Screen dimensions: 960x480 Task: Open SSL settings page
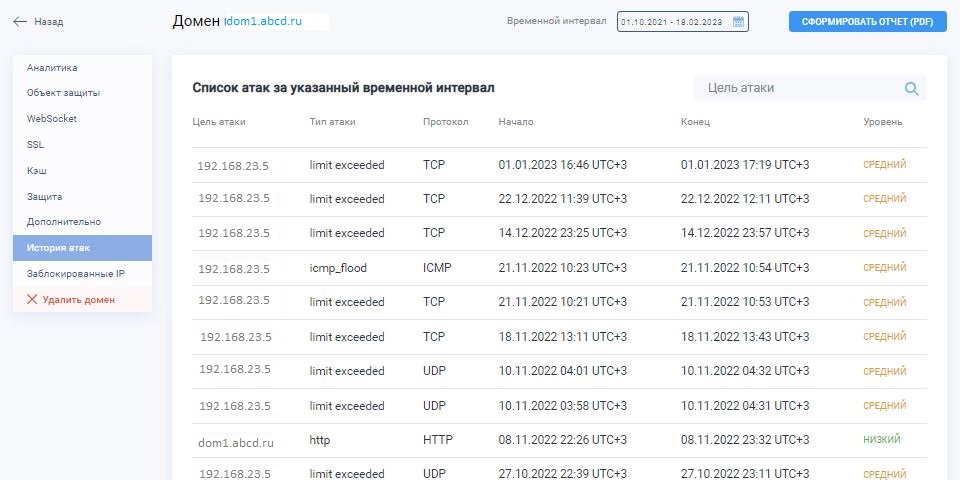tap(36, 145)
